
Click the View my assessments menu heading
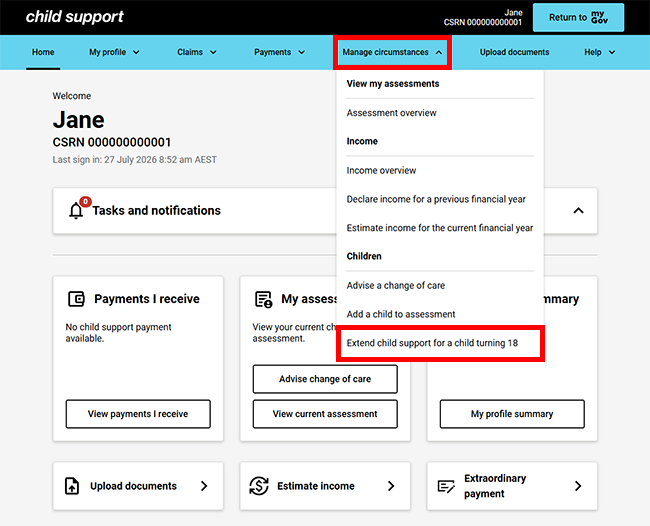[x=393, y=84]
